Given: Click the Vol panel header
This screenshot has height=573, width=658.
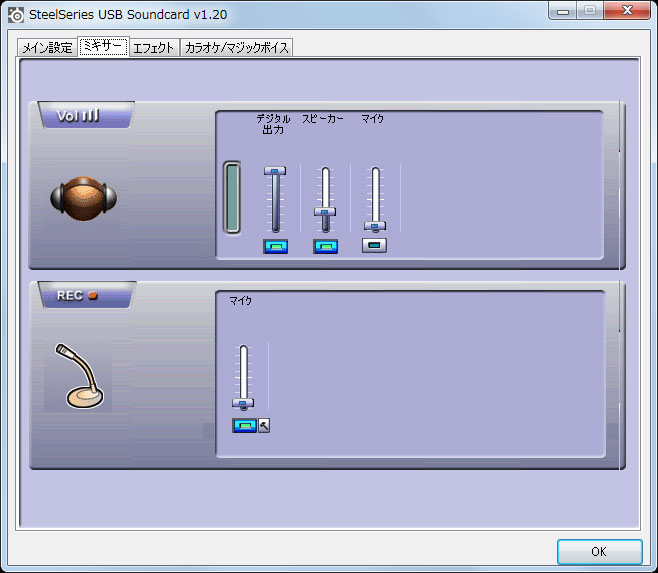Looking at the screenshot, I should 86,115.
